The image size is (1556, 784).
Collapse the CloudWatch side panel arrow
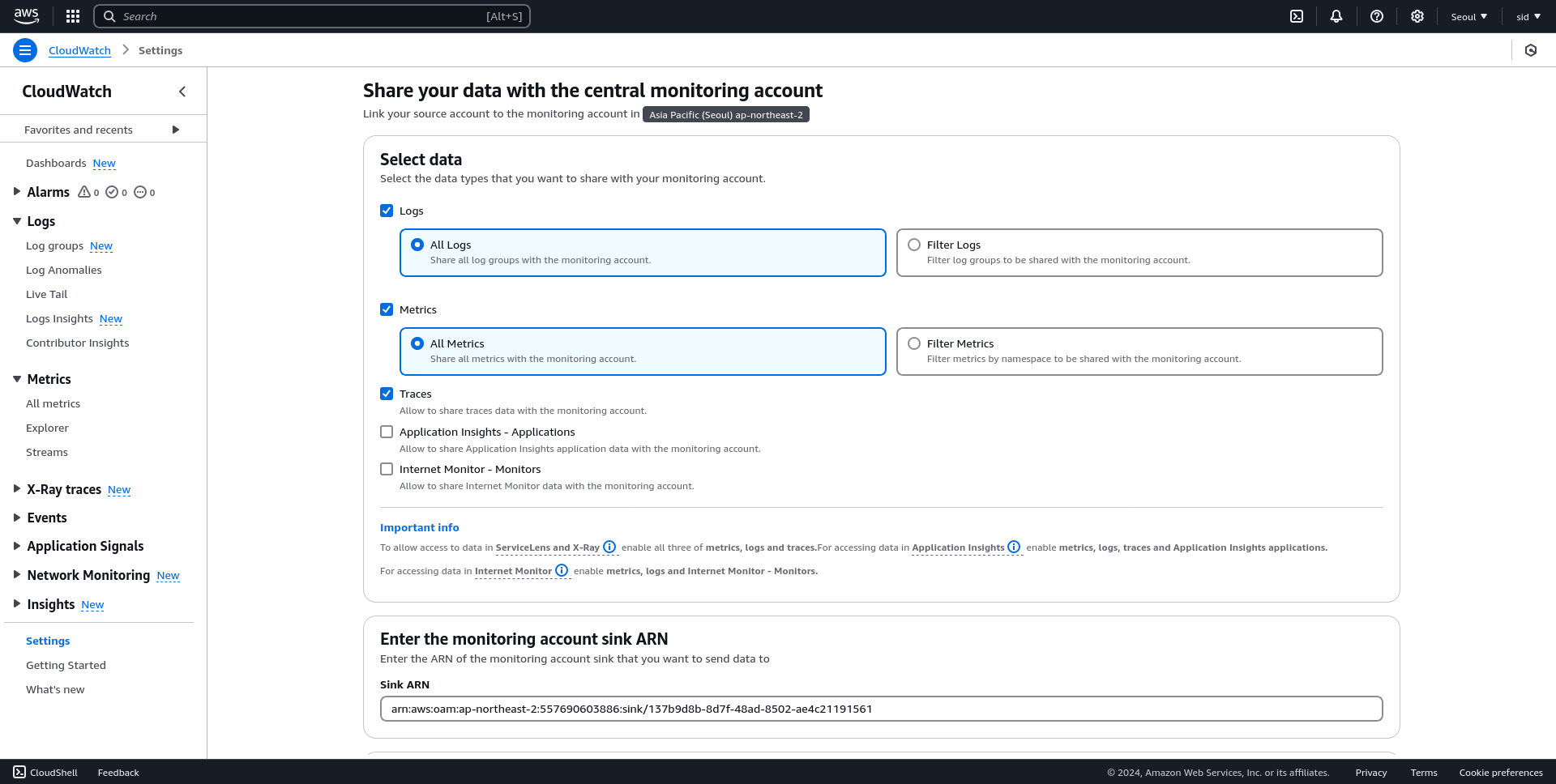coord(182,92)
